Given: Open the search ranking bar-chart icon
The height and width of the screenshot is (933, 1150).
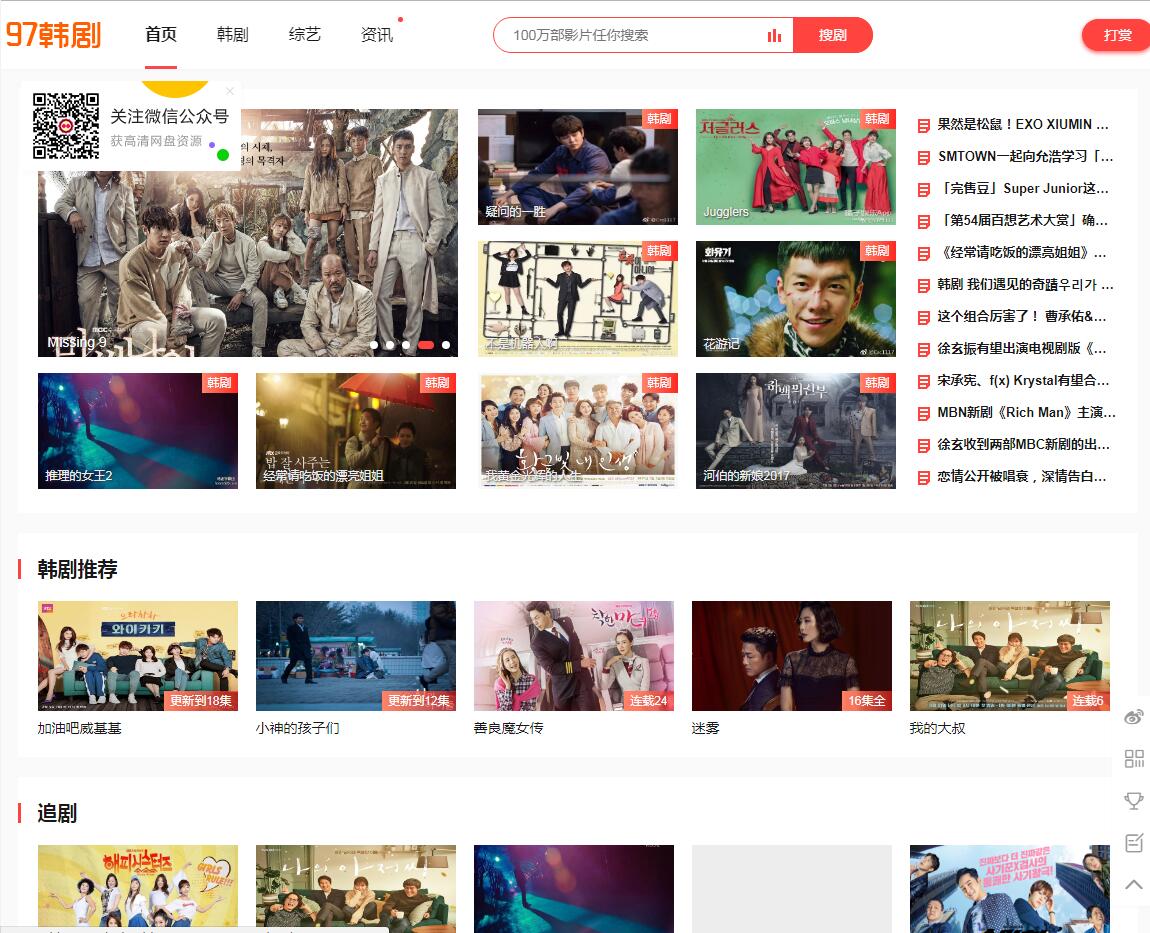Looking at the screenshot, I should coord(774,35).
